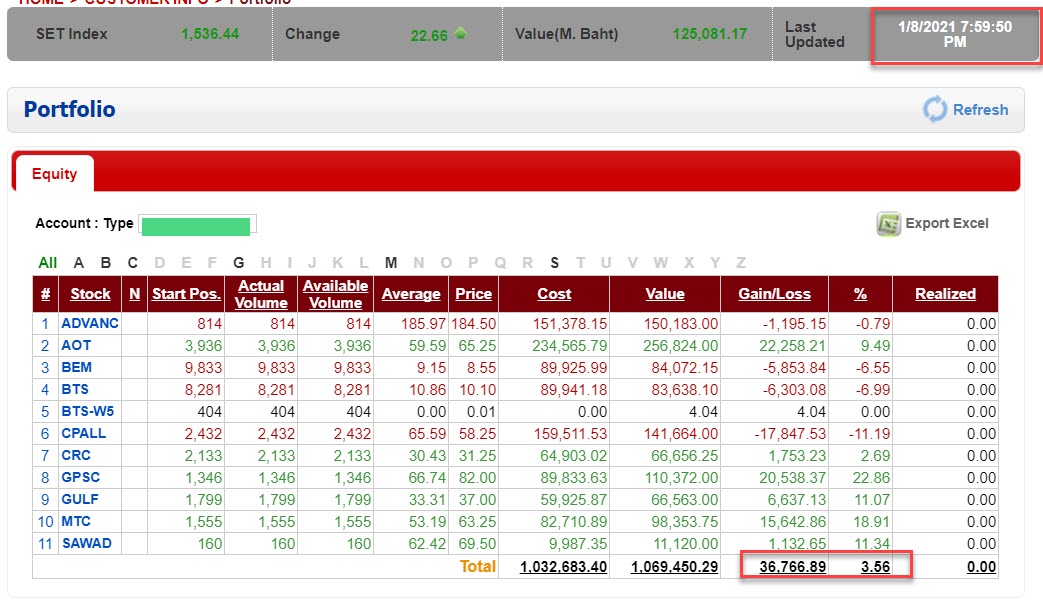Open the AOT stock link

pos(76,345)
